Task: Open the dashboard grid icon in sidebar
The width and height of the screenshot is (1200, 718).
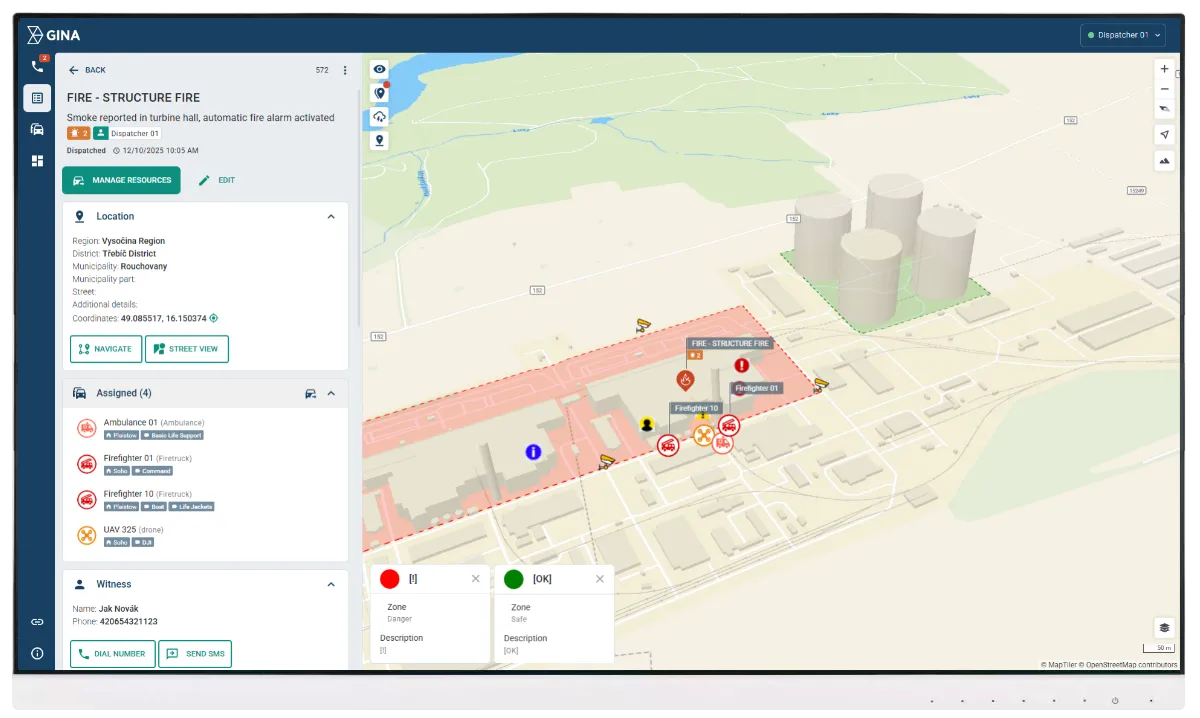Action: [x=37, y=160]
